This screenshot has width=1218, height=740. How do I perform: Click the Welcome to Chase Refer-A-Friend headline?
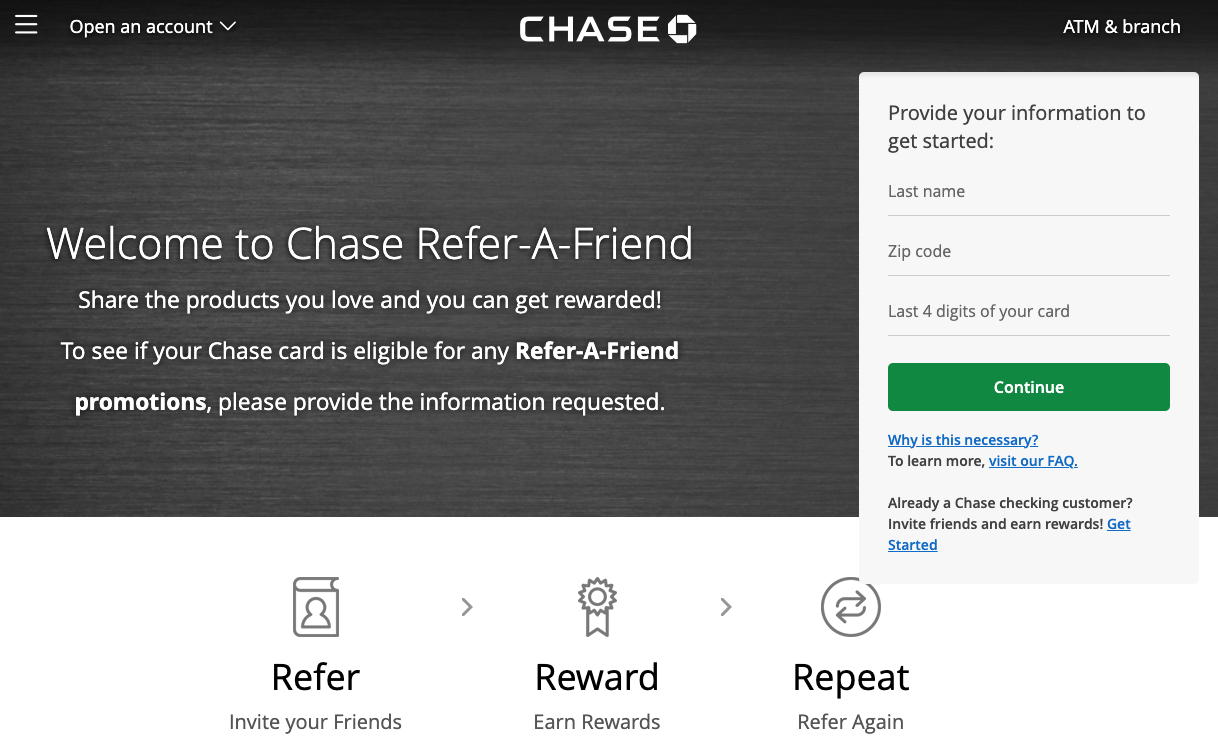pyautogui.click(x=370, y=244)
